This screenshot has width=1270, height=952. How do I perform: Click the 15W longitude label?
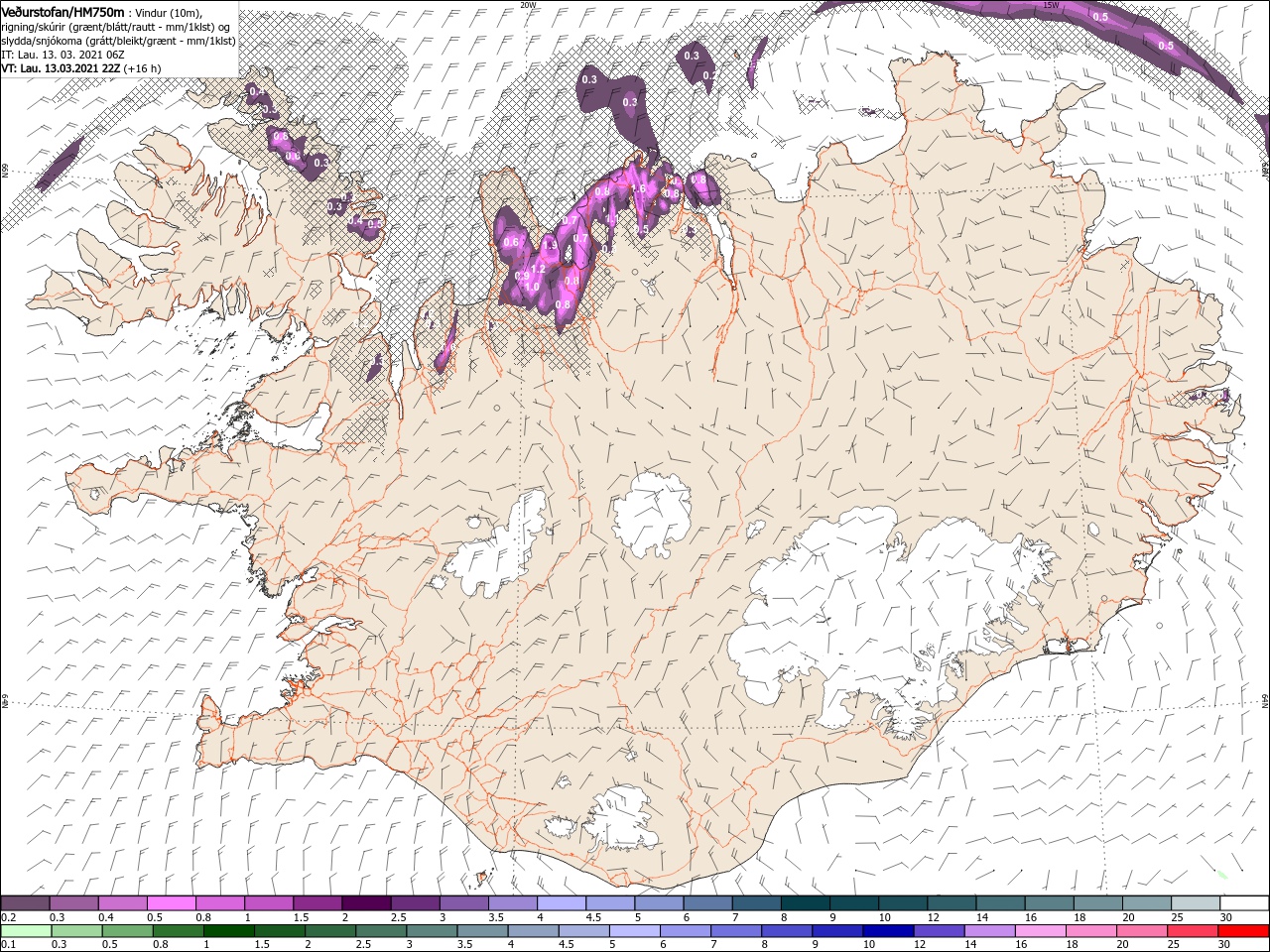pyautogui.click(x=1050, y=5)
